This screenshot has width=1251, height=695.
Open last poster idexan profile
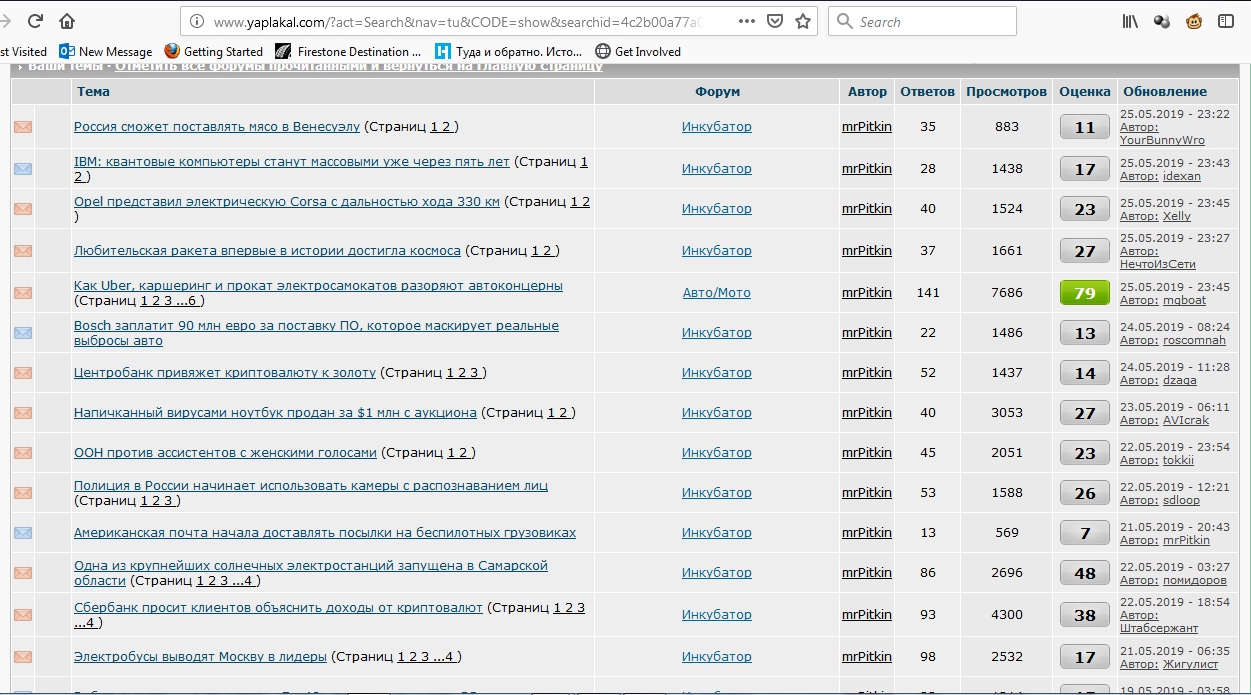click(x=1182, y=176)
